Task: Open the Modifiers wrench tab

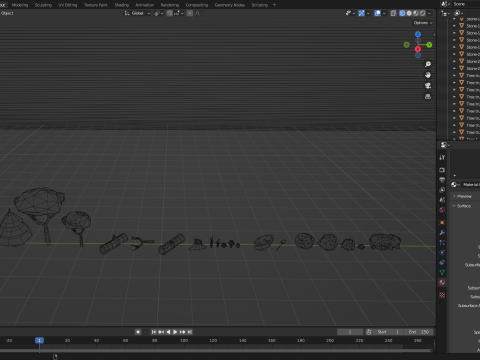Action: point(442,232)
